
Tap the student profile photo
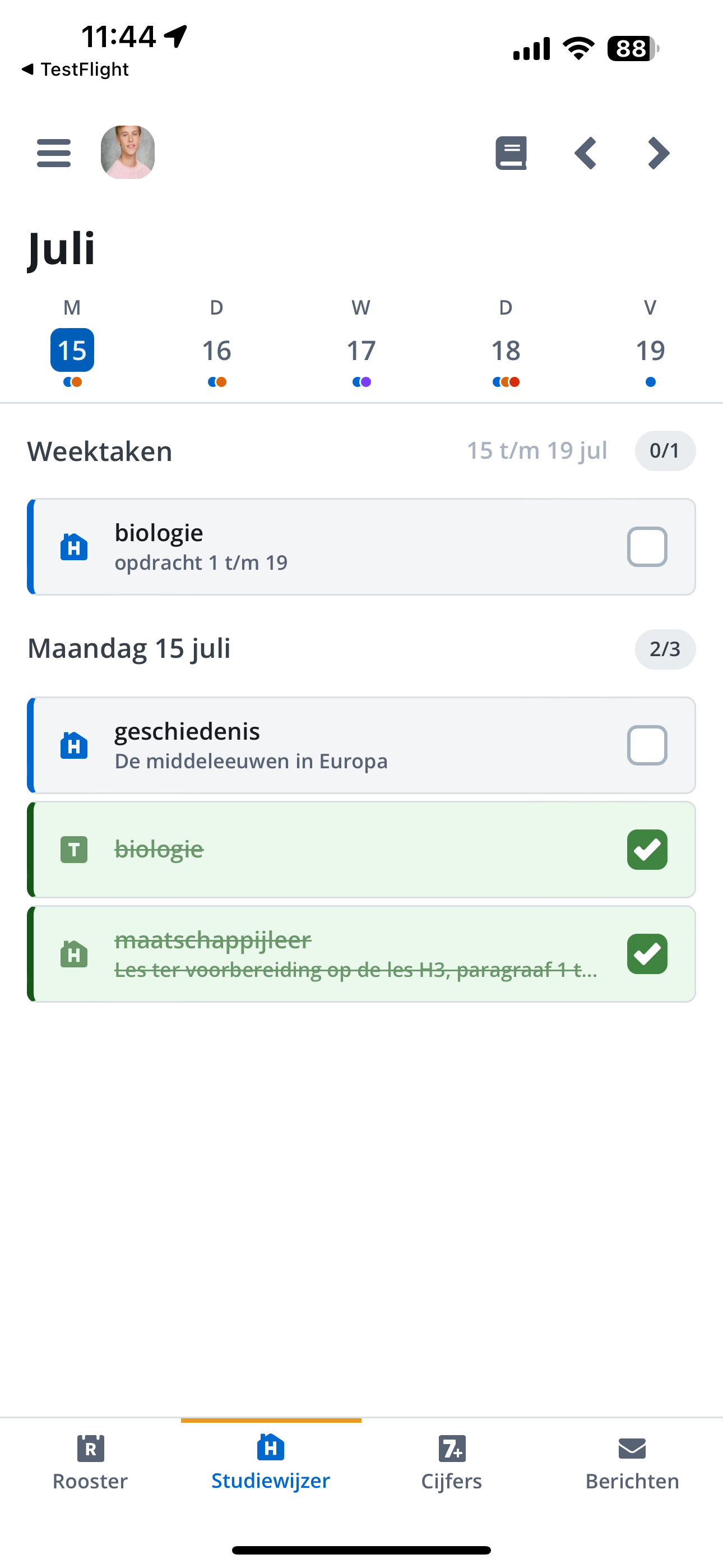128,152
